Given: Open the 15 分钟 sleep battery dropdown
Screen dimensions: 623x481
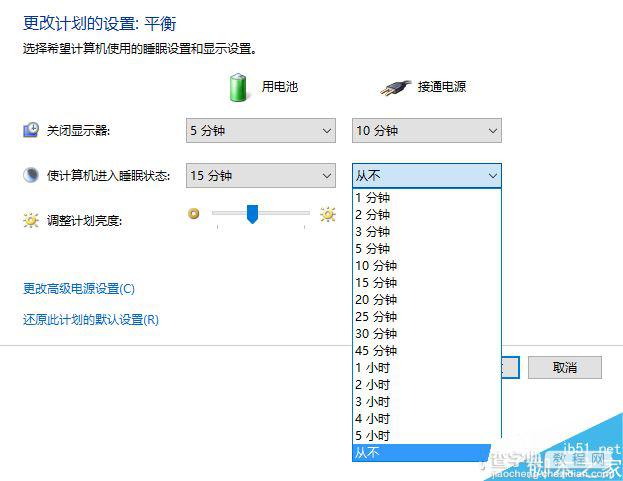Looking at the screenshot, I should click(261, 176).
